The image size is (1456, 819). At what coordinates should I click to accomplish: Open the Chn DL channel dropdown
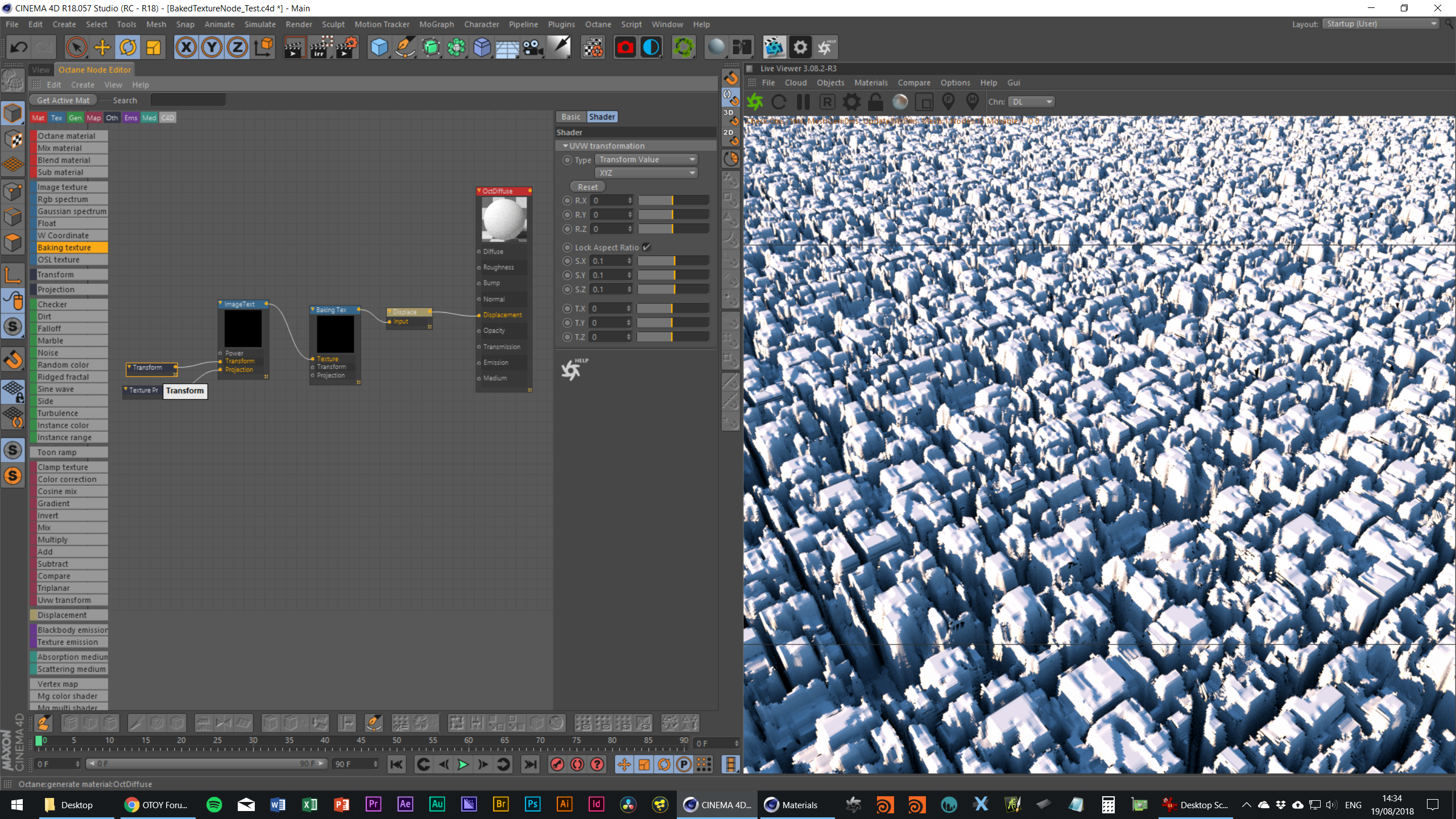[x=1031, y=102]
